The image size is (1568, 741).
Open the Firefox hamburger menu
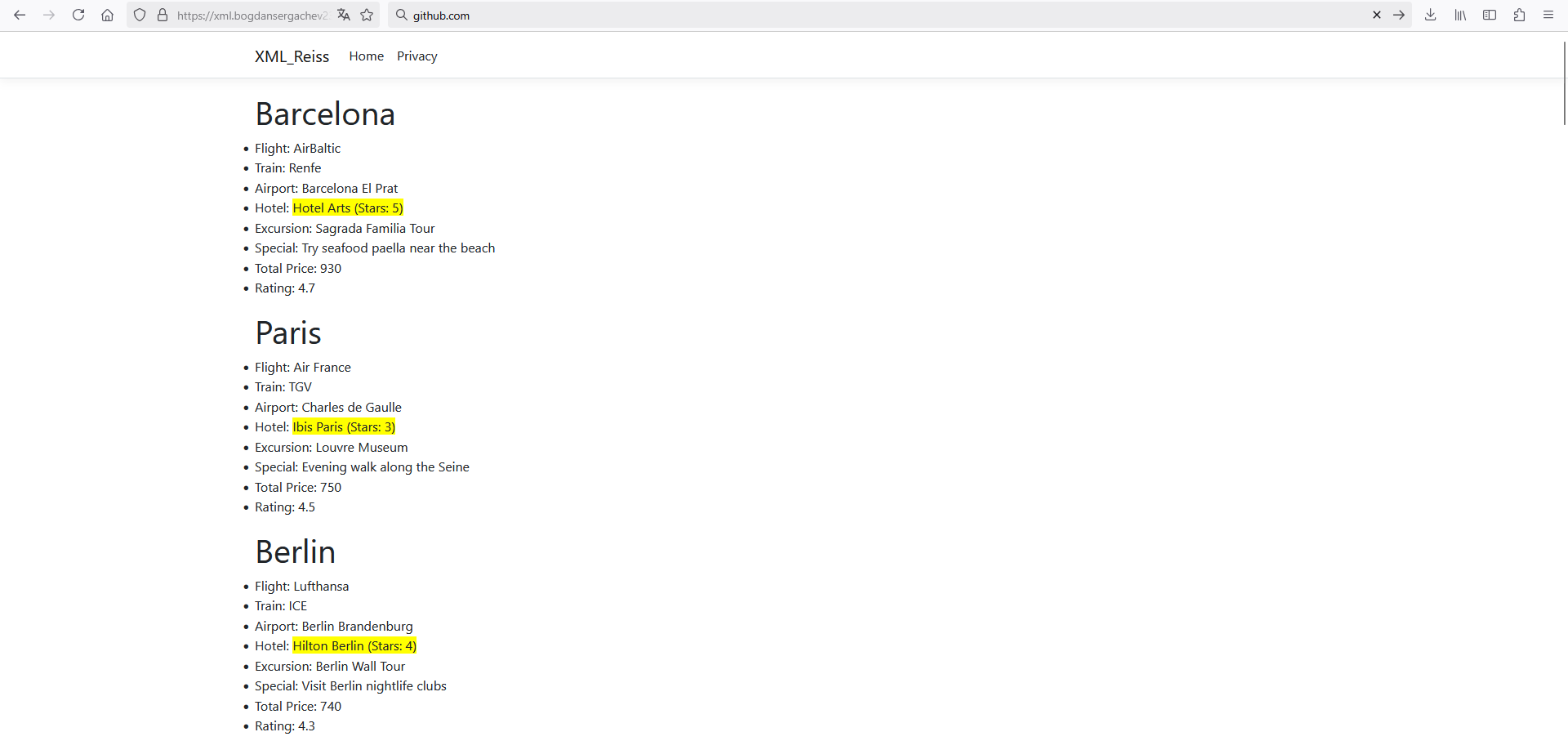point(1548,16)
